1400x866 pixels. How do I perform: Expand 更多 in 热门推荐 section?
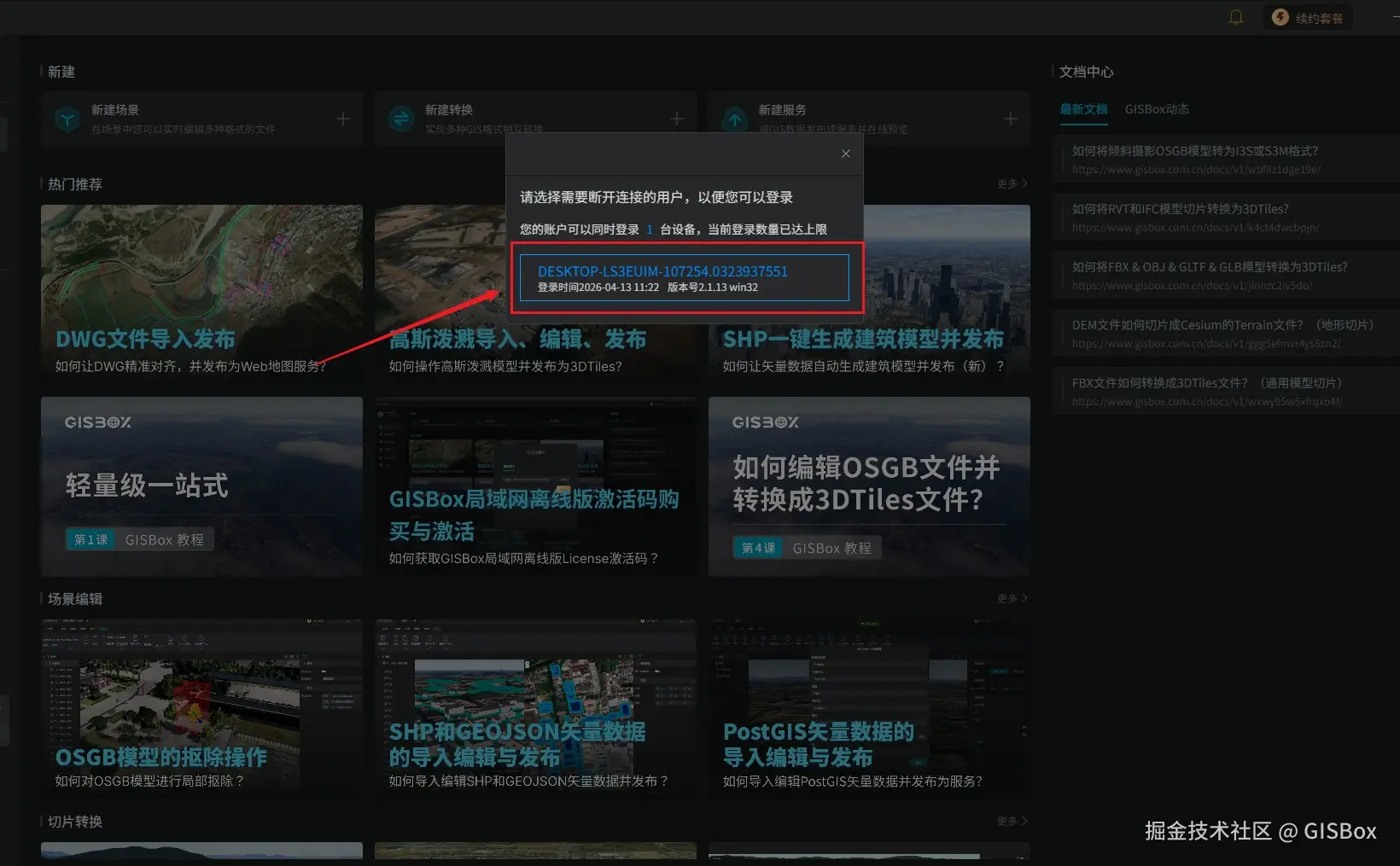tap(1012, 184)
